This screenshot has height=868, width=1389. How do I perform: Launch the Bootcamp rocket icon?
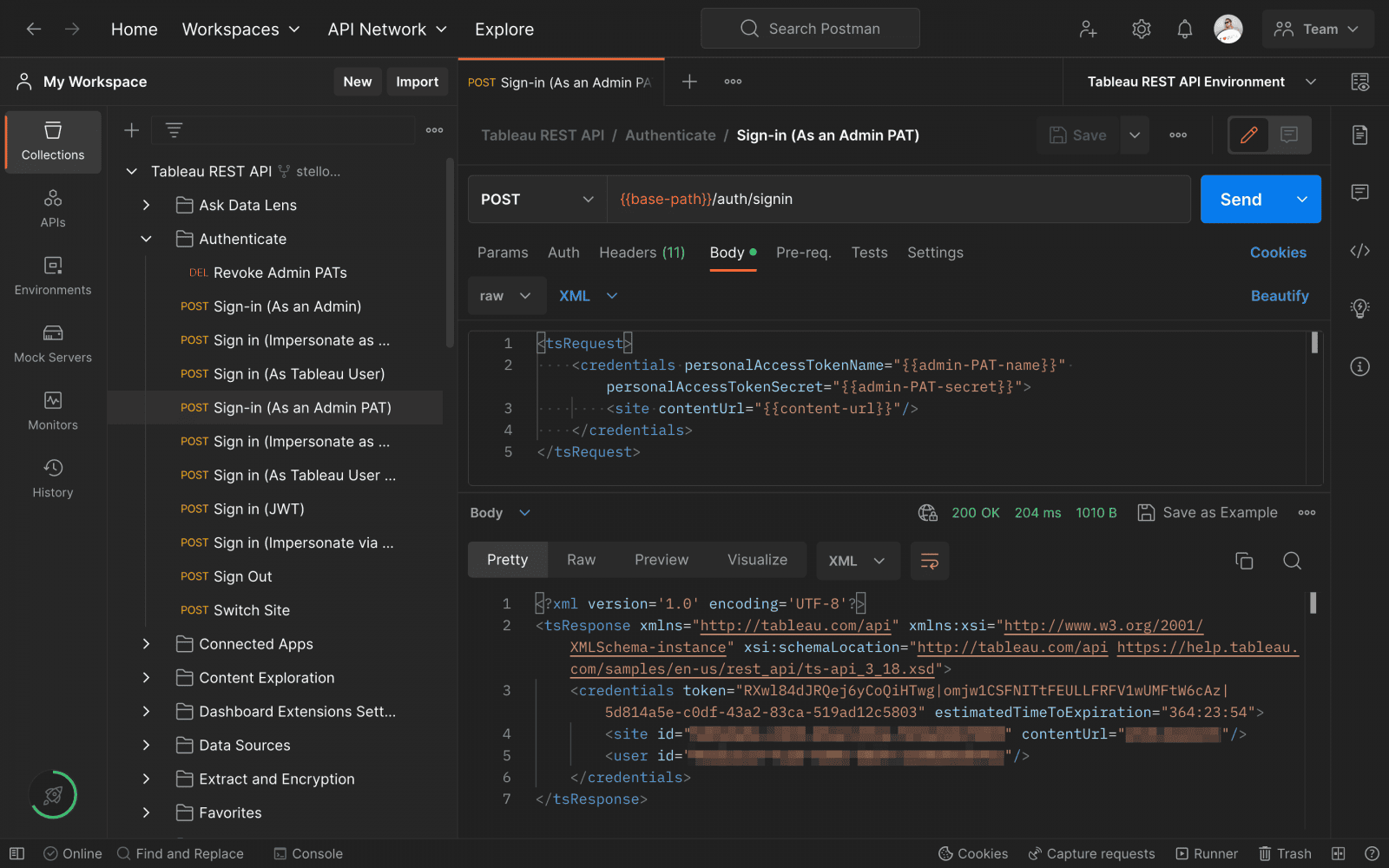(x=53, y=795)
